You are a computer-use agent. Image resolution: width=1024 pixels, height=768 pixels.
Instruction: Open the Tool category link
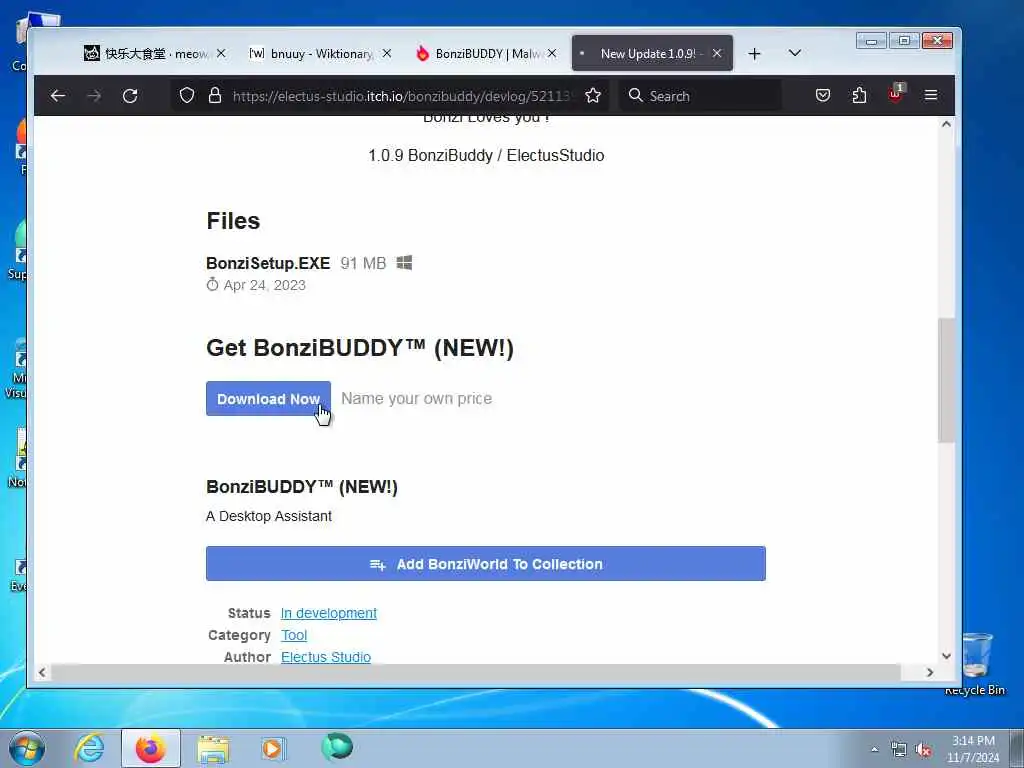click(x=294, y=635)
